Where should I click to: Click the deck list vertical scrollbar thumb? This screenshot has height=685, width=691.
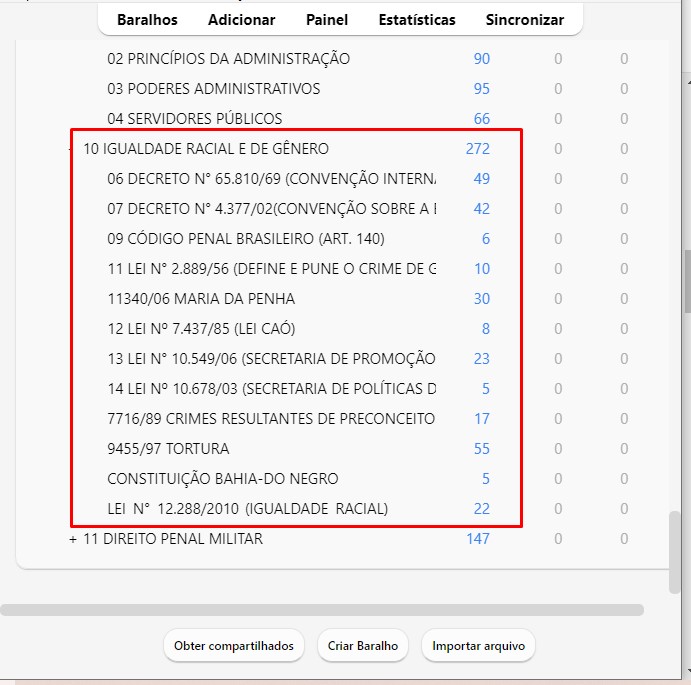point(674,552)
